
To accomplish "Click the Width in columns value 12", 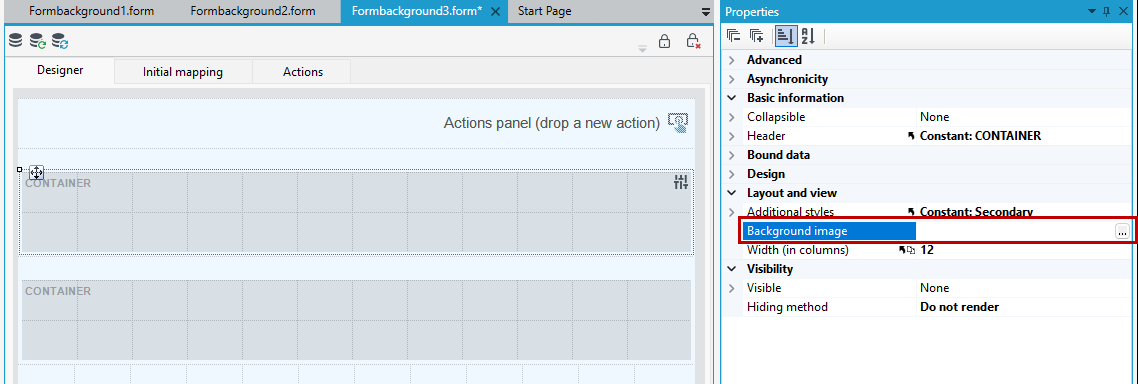I will [x=927, y=250].
